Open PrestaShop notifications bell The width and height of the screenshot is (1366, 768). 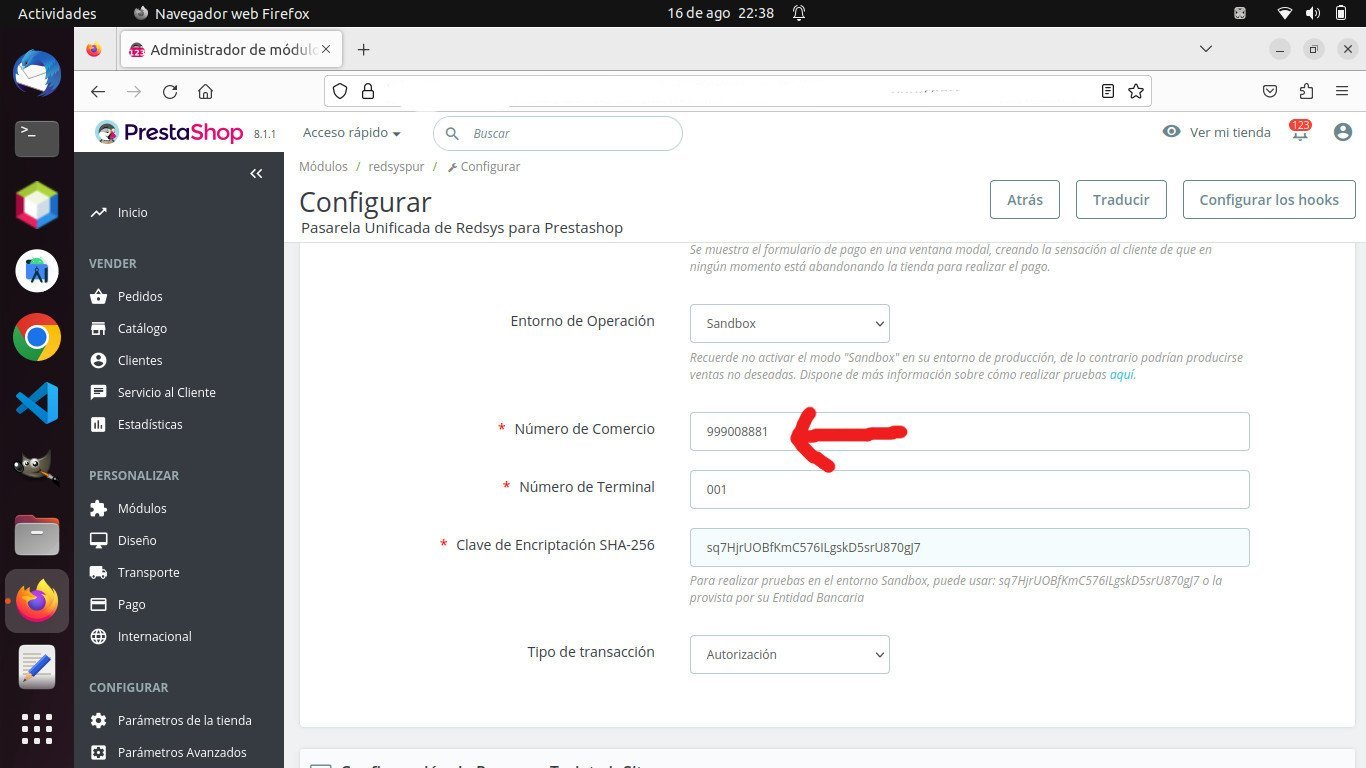pyautogui.click(x=1300, y=132)
